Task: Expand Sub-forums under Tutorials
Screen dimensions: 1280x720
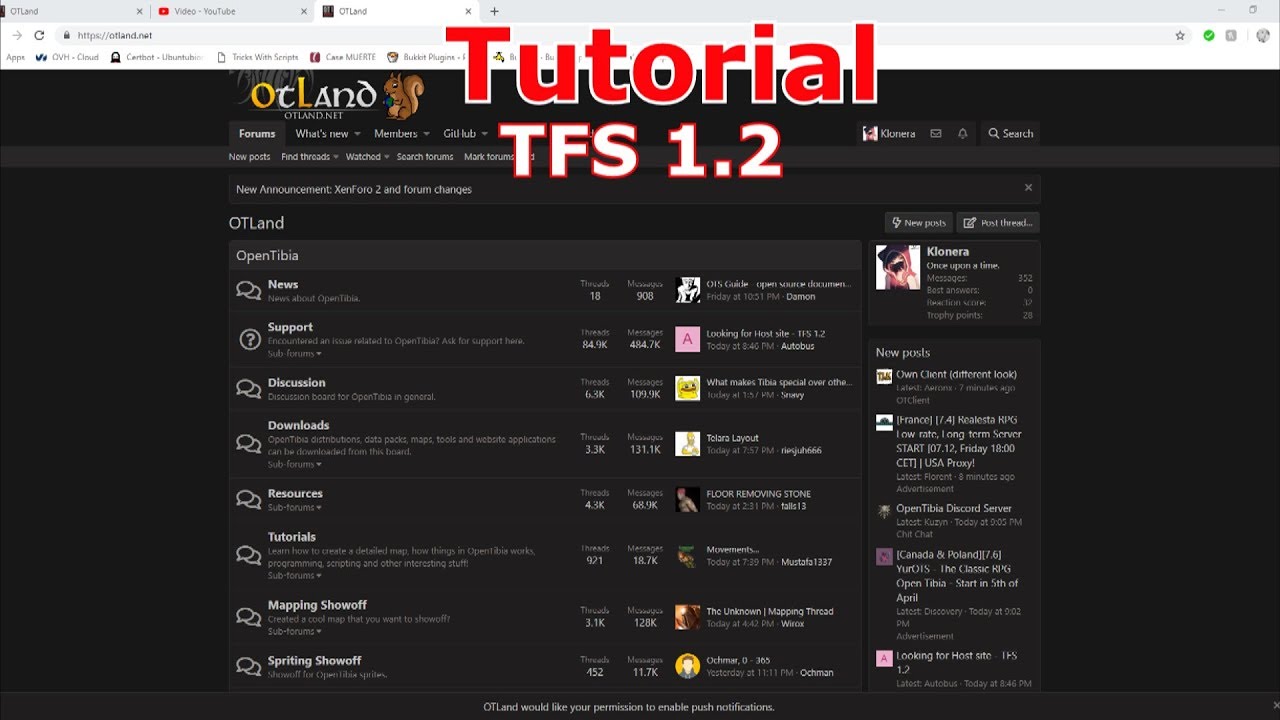Action: click(294, 576)
